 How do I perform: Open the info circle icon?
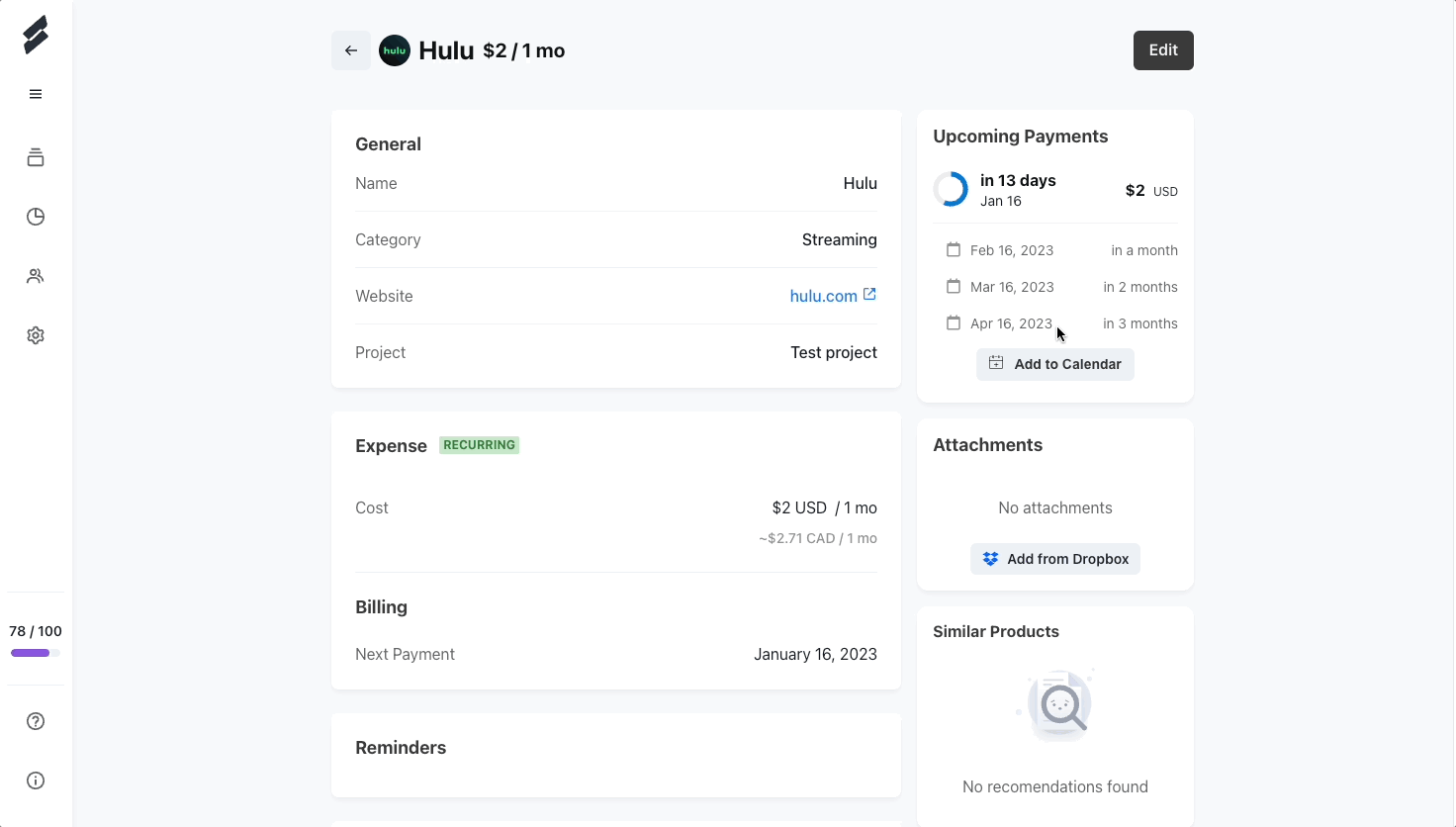36,781
